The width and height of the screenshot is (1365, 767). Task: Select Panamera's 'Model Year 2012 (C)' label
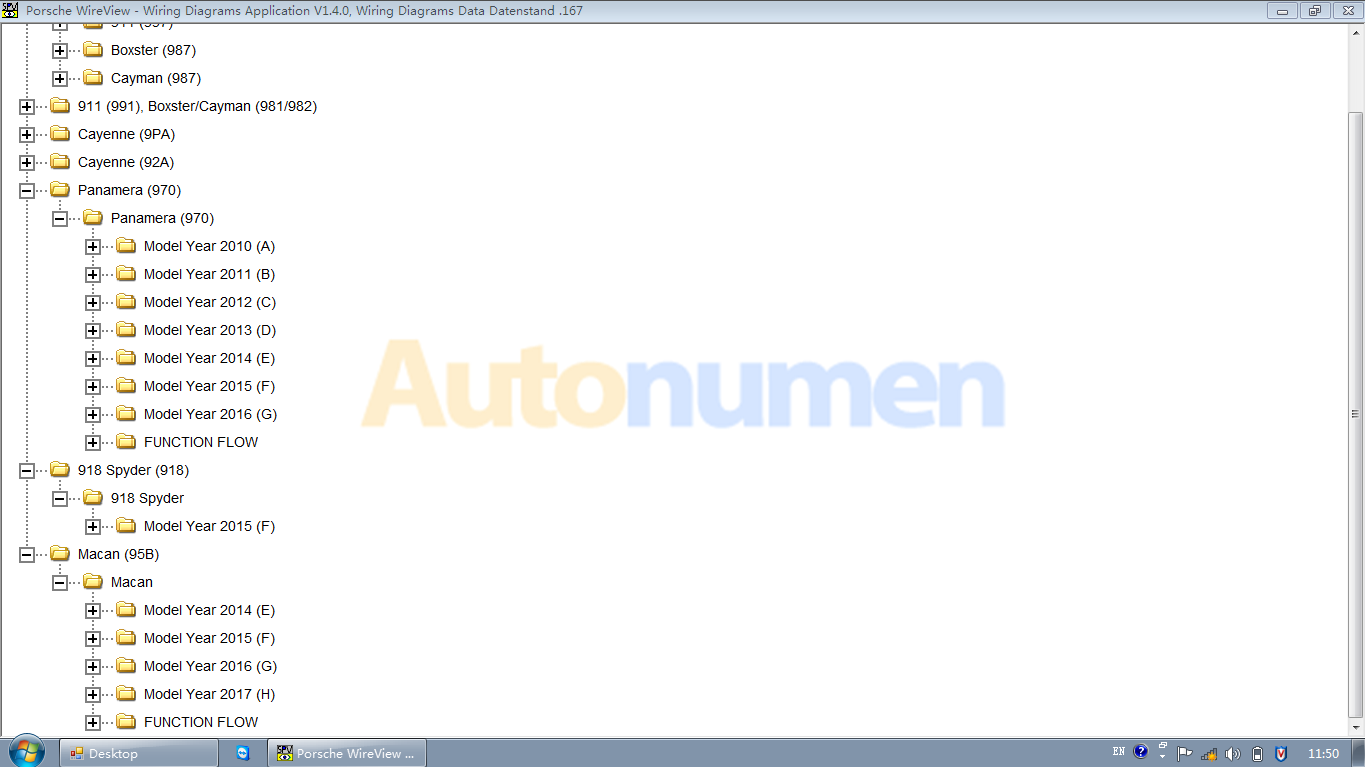(210, 302)
